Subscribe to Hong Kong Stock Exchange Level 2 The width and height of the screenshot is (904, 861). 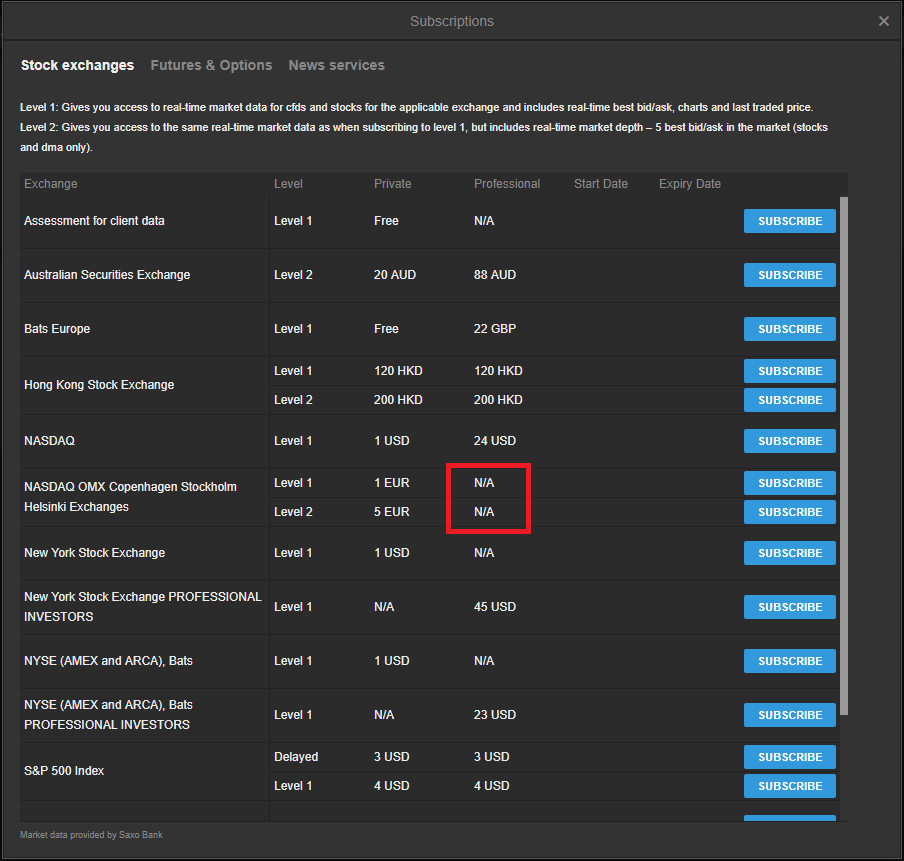pyautogui.click(x=789, y=400)
